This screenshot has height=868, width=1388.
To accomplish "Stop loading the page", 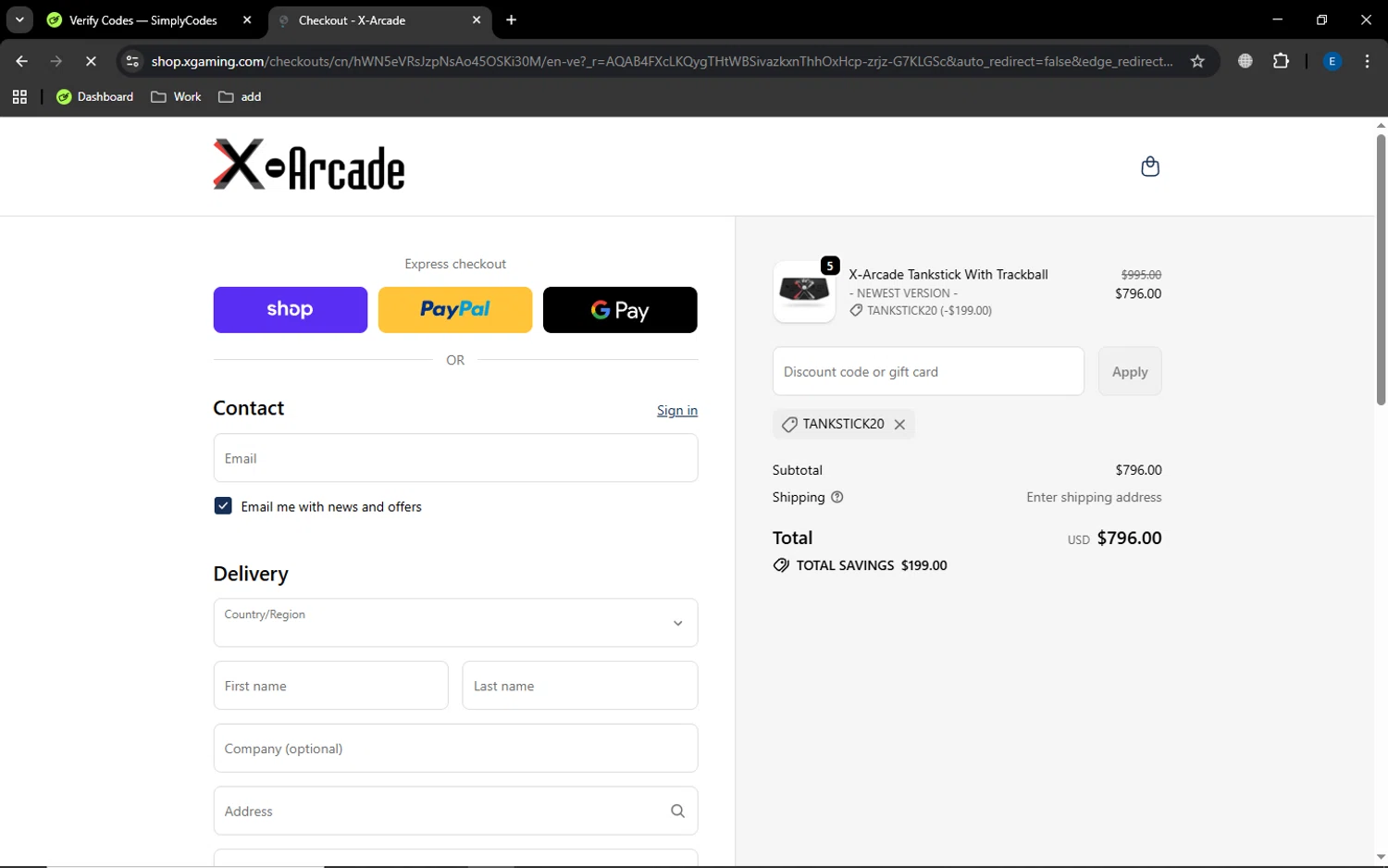I will (91, 61).
